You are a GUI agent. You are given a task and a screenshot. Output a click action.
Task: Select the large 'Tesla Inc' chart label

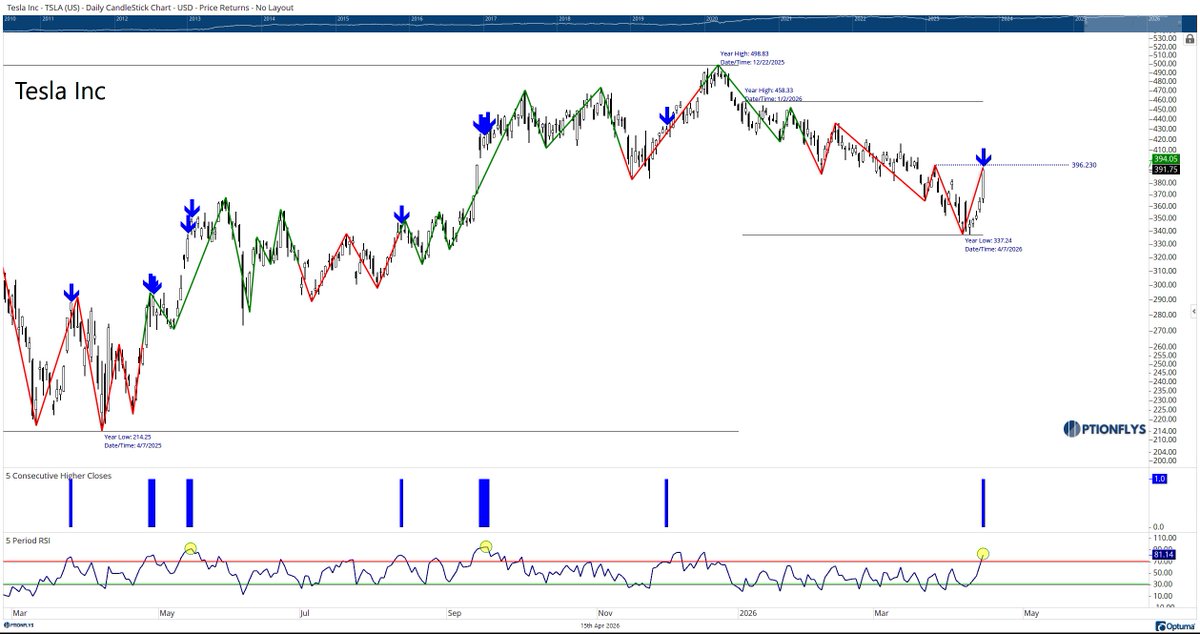pos(60,91)
